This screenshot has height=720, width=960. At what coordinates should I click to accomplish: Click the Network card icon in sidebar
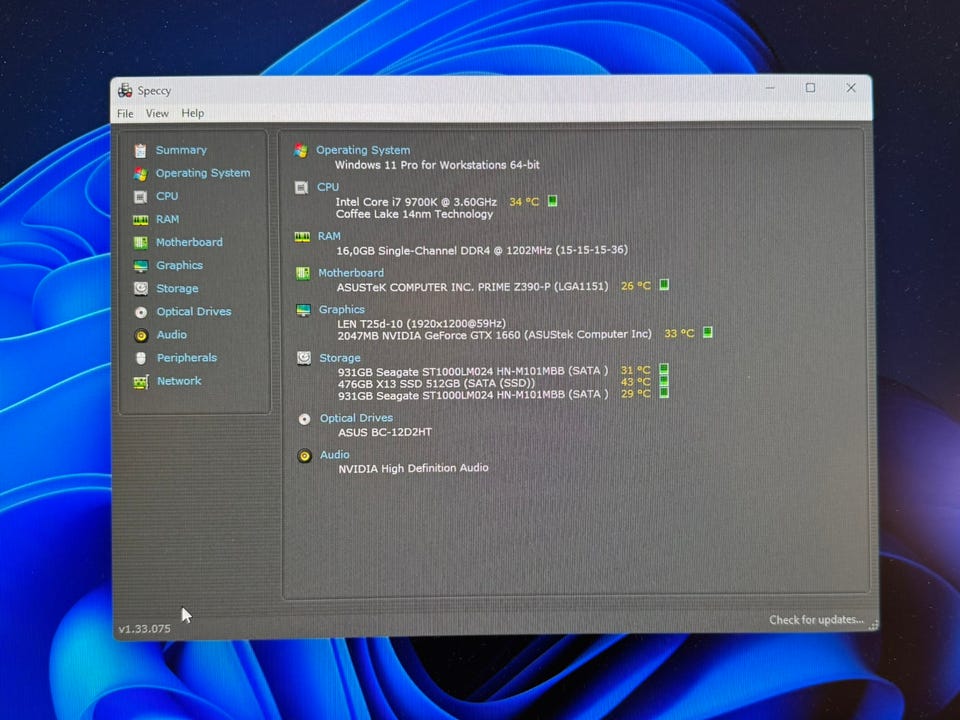pos(141,382)
